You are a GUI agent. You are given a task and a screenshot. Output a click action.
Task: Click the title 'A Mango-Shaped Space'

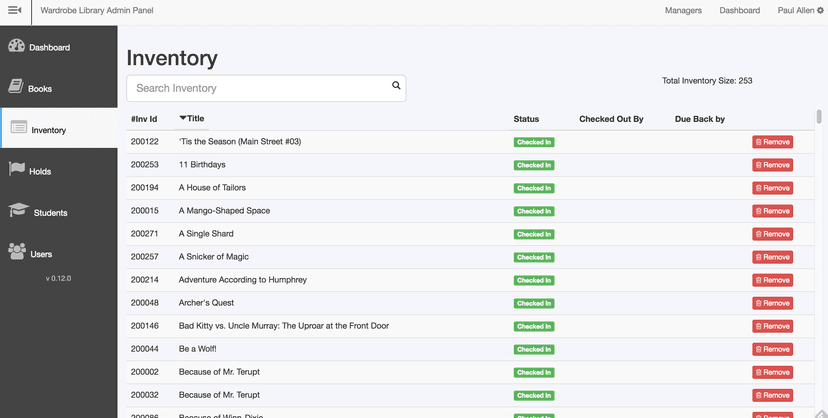pos(224,211)
